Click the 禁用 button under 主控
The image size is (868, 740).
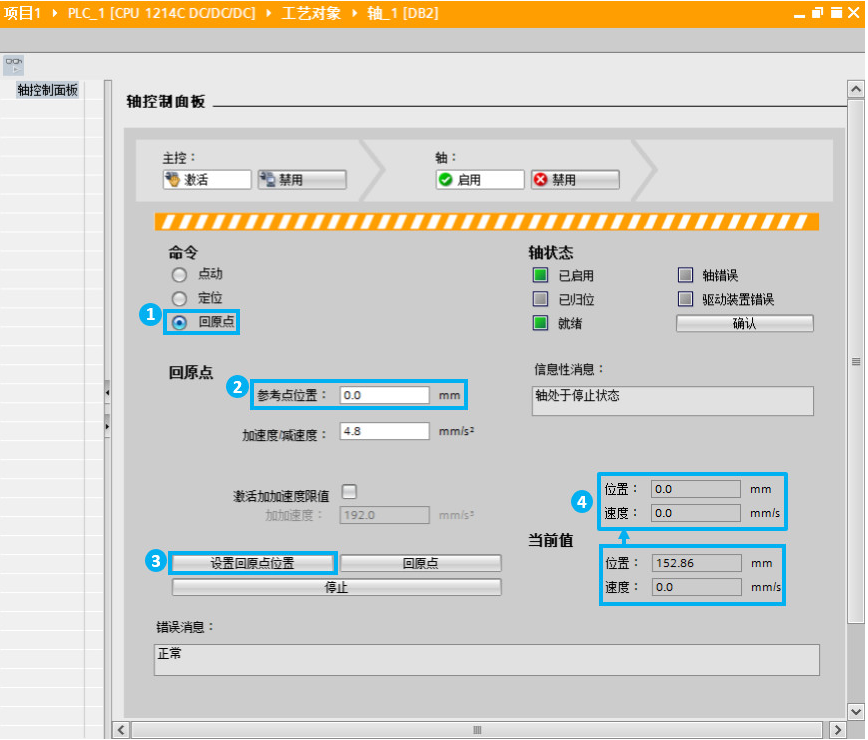tap(302, 180)
